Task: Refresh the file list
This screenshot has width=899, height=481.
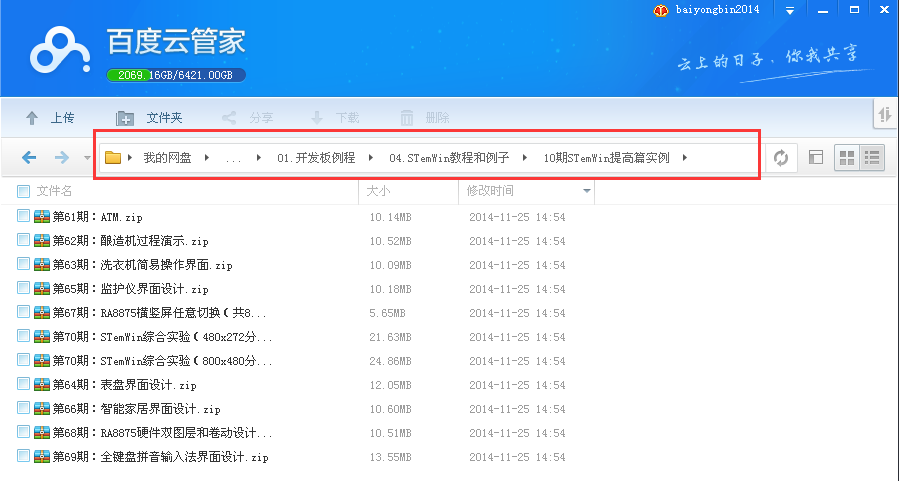Action: 781,158
